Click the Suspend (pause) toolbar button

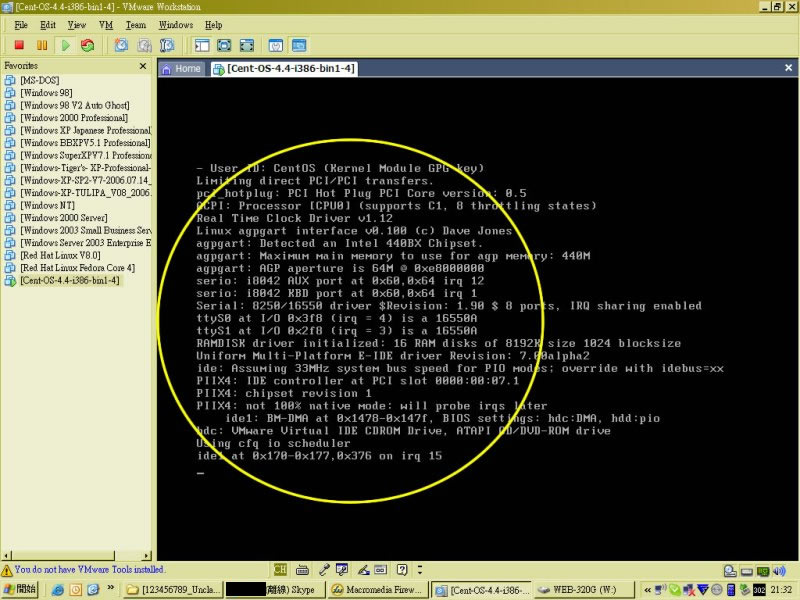42,45
